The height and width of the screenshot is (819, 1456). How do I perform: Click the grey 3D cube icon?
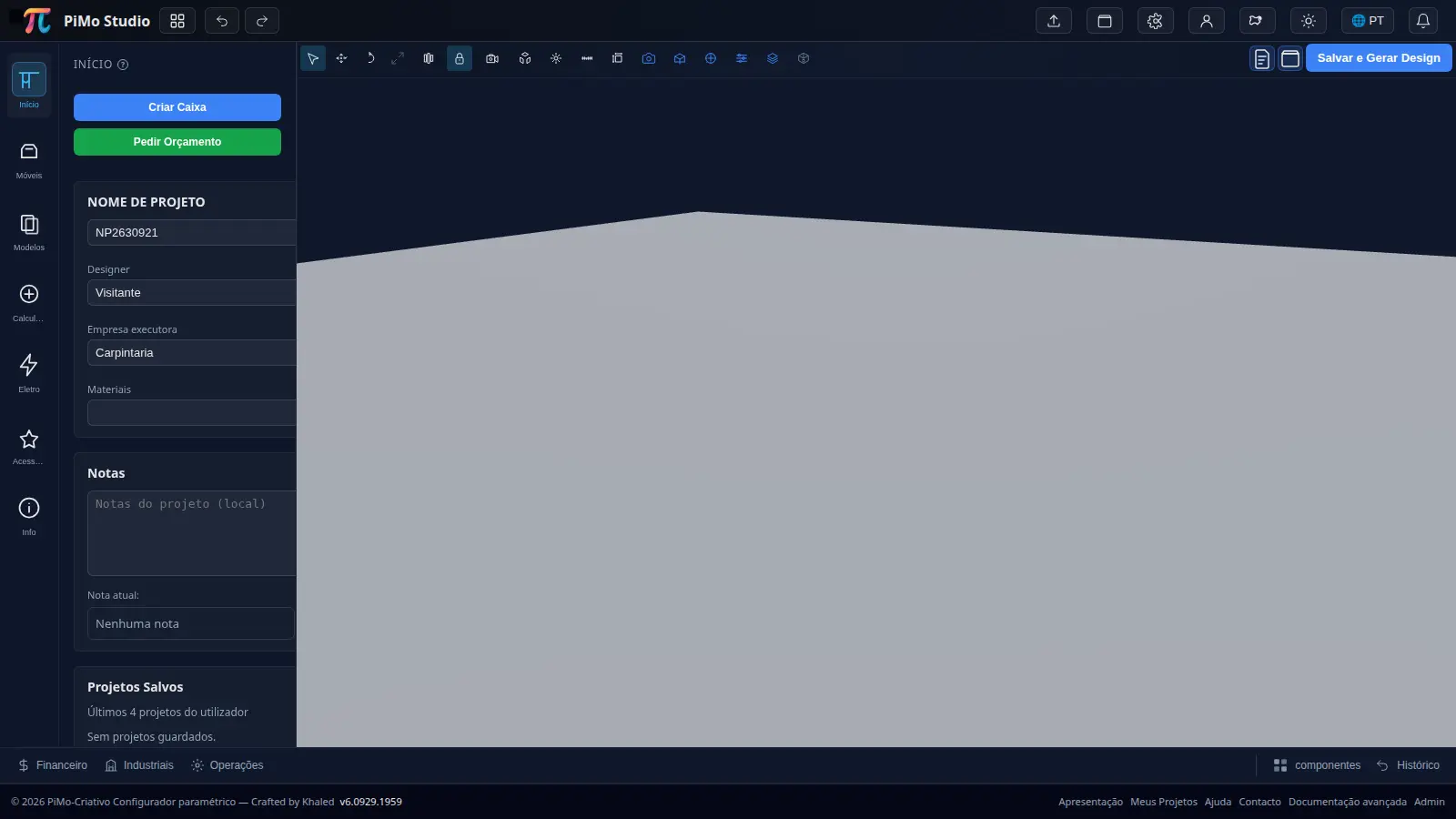[x=804, y=58]
